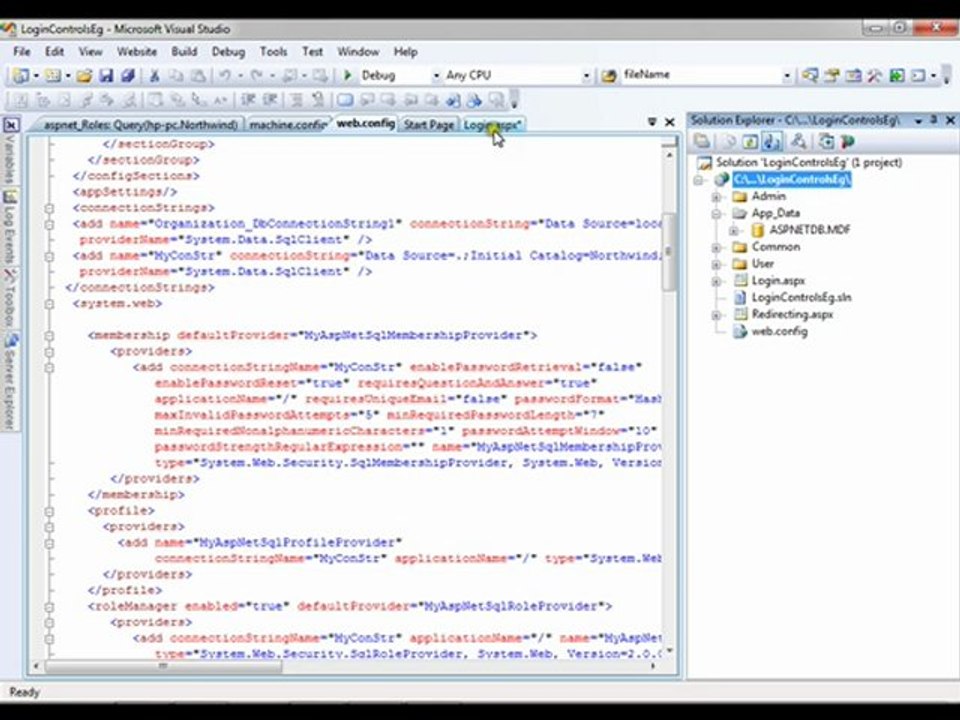The height and width of the screenshot is (720, 960).
Task: Open the active files list dropdown arrow
Action: [652, 122]
